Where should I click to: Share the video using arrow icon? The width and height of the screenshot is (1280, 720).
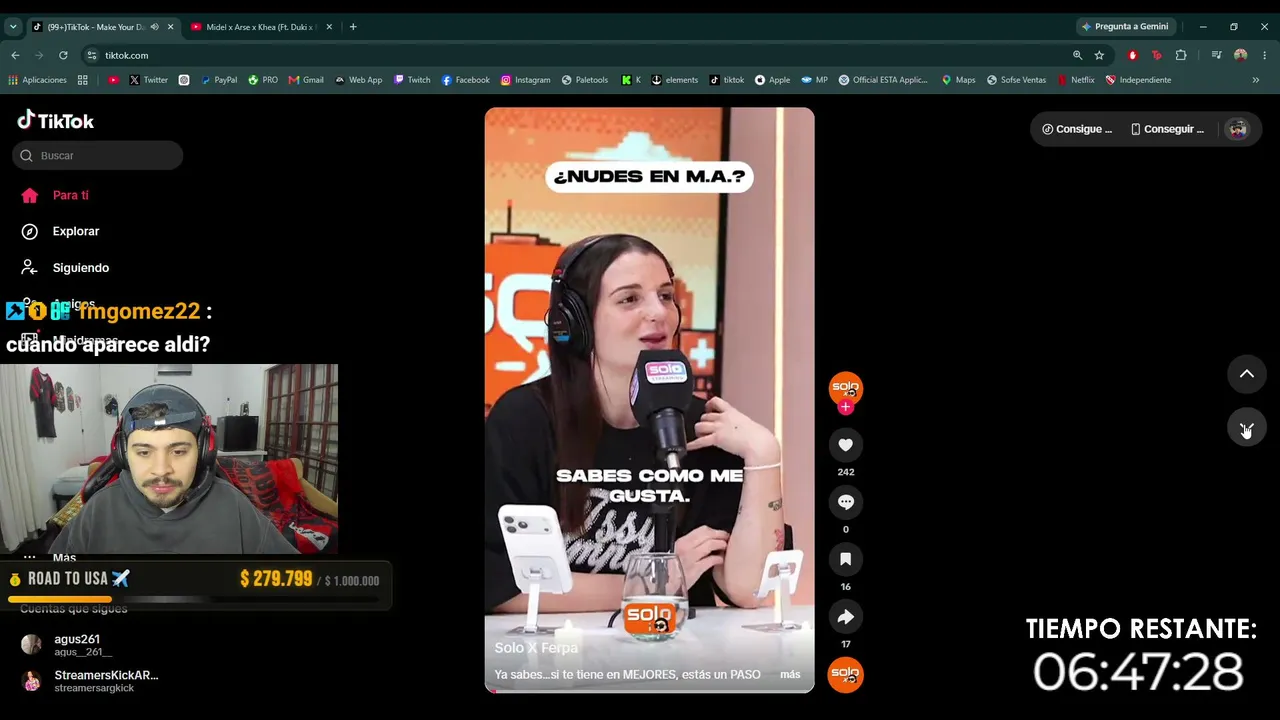point(845,617)
